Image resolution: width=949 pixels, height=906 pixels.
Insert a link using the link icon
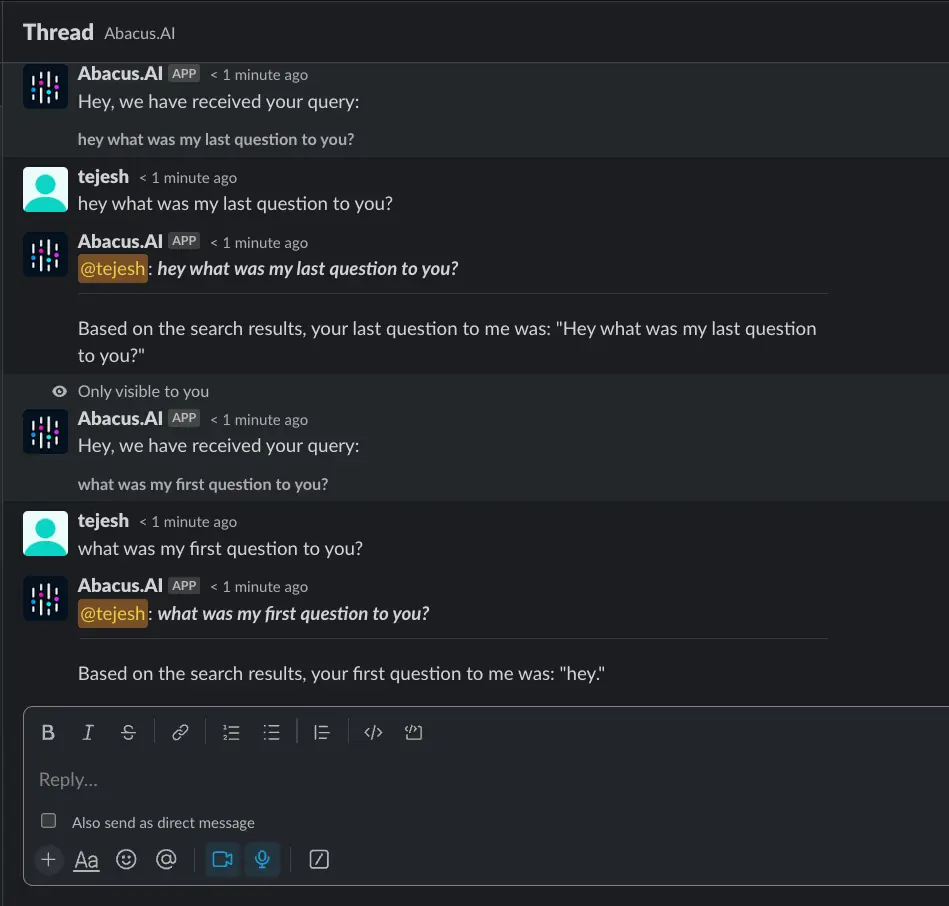coord(180,732)
